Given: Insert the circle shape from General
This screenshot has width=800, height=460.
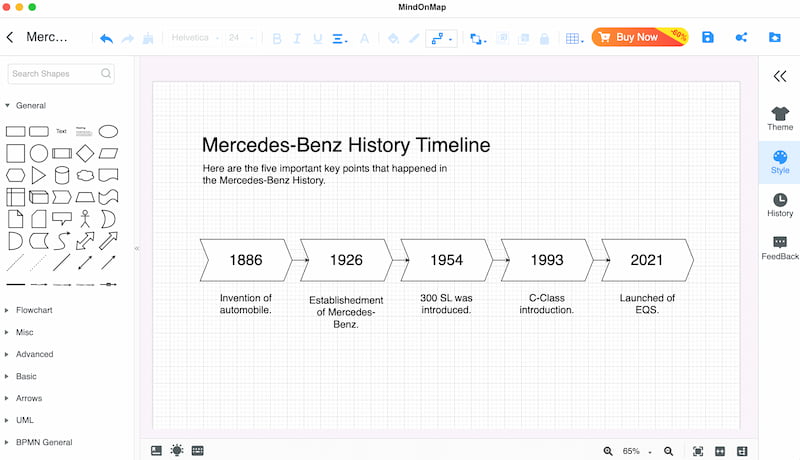Looking at the screenshot, I should pos(39,153).
